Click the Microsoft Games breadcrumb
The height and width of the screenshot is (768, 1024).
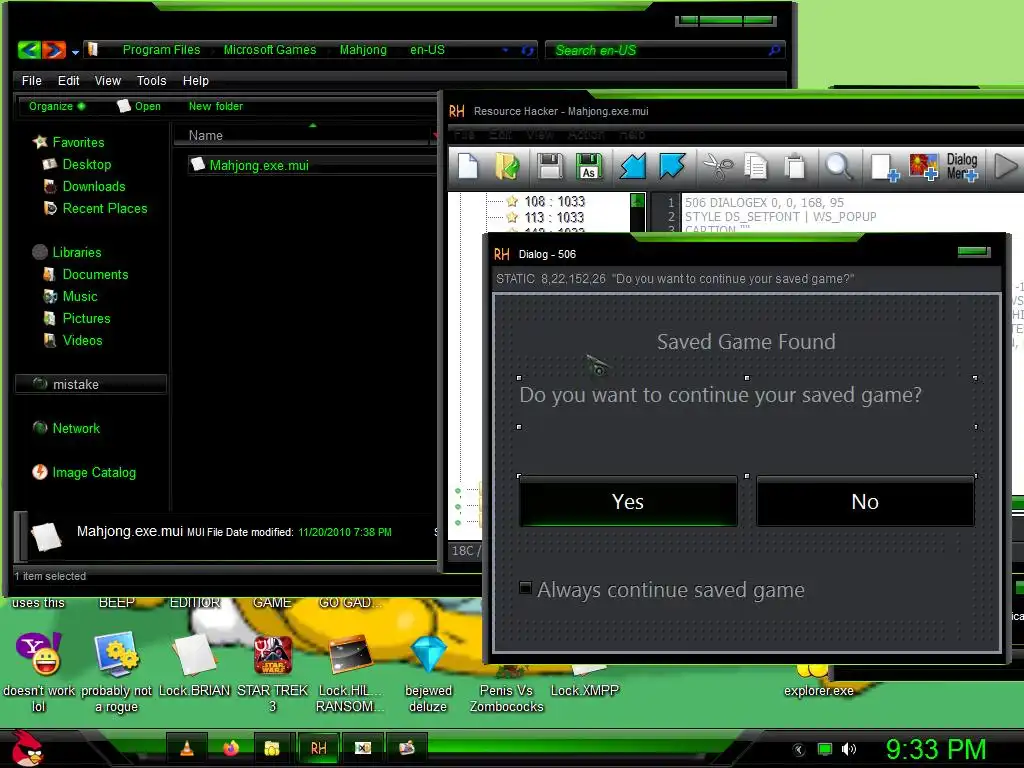270,50
